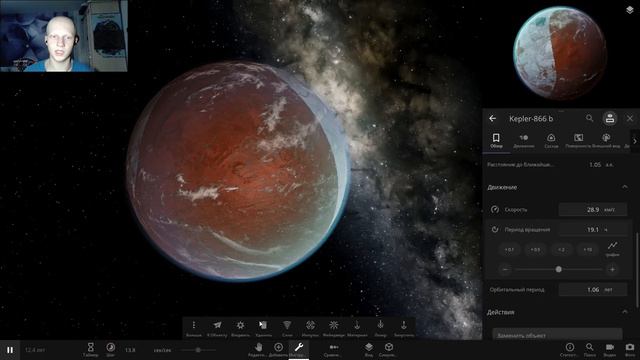
Task: Click the ×2 multiplier button
Action: (x=562, y=249)
